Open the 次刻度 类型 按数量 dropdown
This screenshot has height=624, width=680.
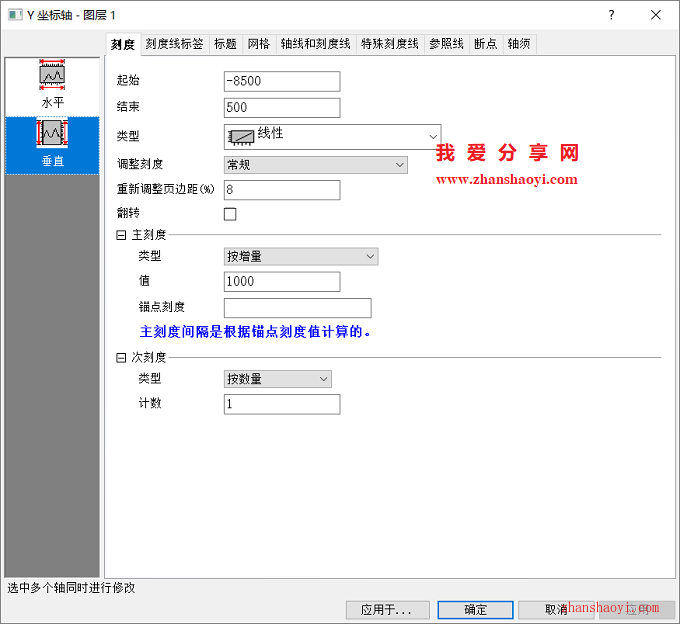278,379
